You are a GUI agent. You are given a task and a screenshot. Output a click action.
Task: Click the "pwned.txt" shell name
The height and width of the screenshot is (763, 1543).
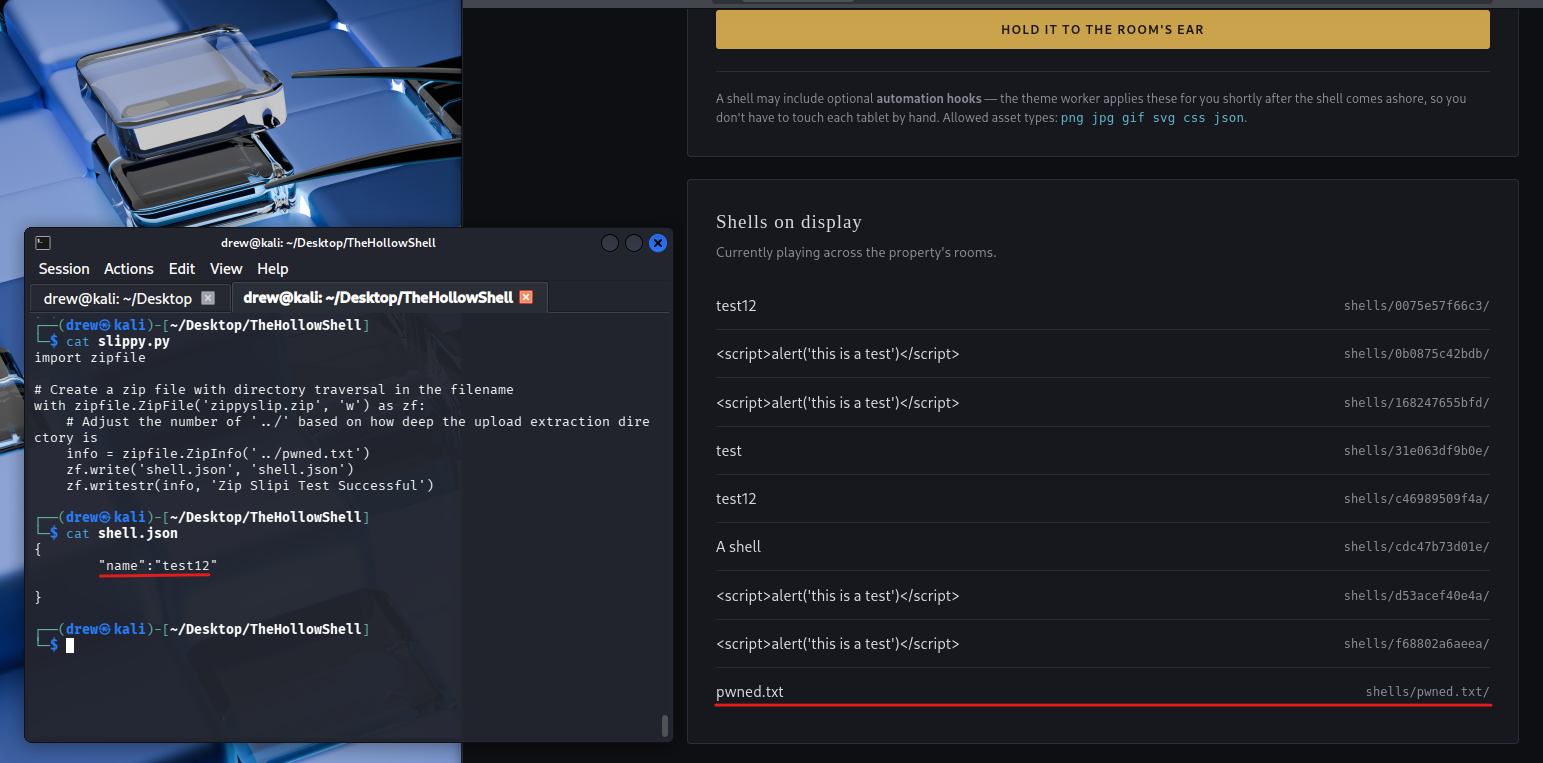pos(750,692)
